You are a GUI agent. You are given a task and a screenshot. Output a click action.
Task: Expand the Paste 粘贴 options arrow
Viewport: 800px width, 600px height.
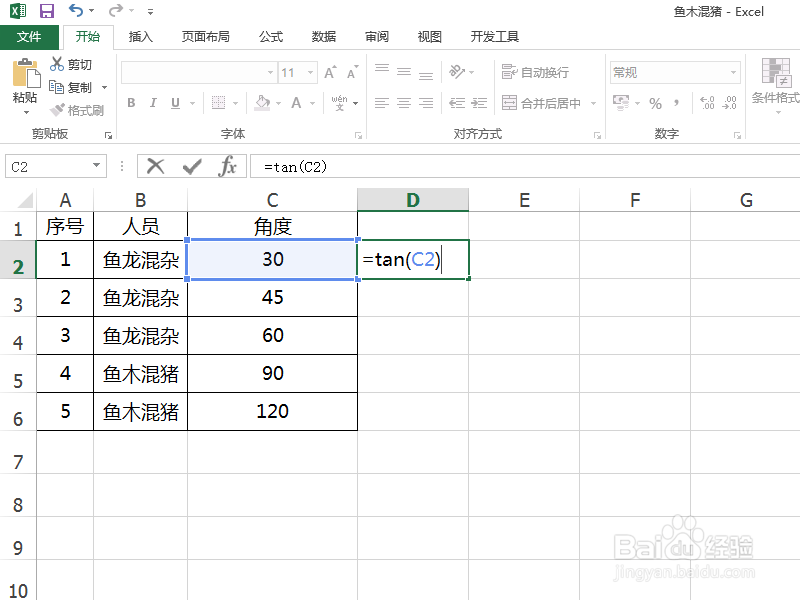26,112
